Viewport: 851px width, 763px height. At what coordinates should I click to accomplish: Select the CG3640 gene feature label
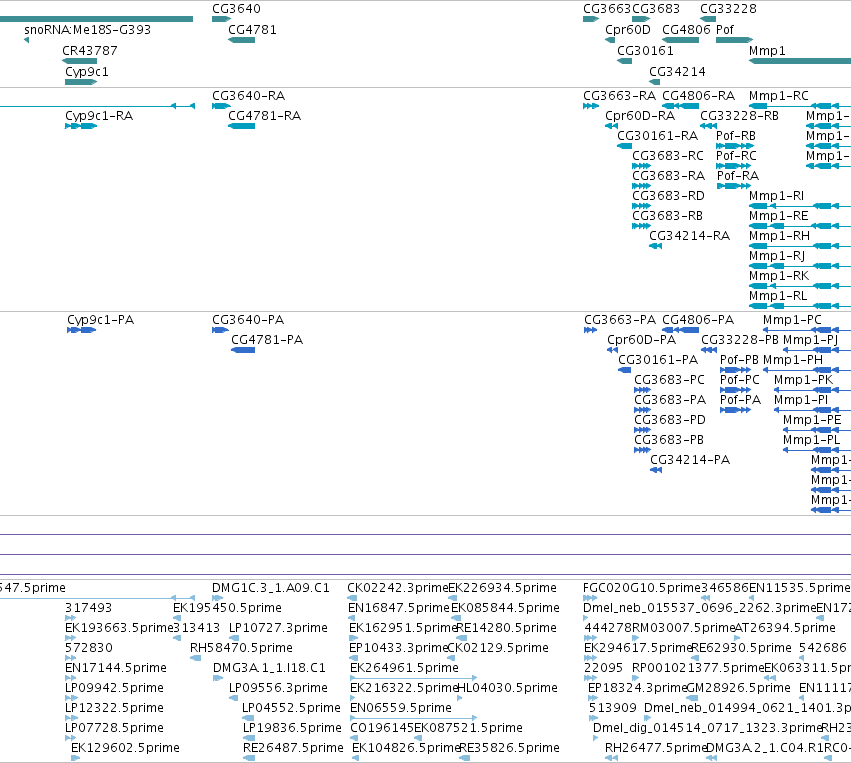(236, 9)
